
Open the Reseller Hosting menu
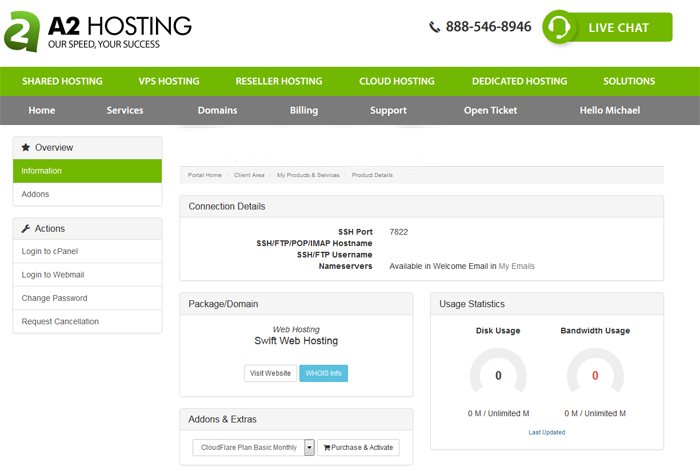(x=279, y=81)
